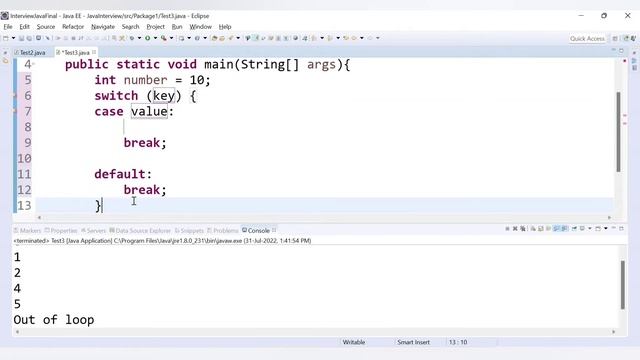Open the Project menu
Image resolution: width=640 pixels, height=360 pixels.
156,27
